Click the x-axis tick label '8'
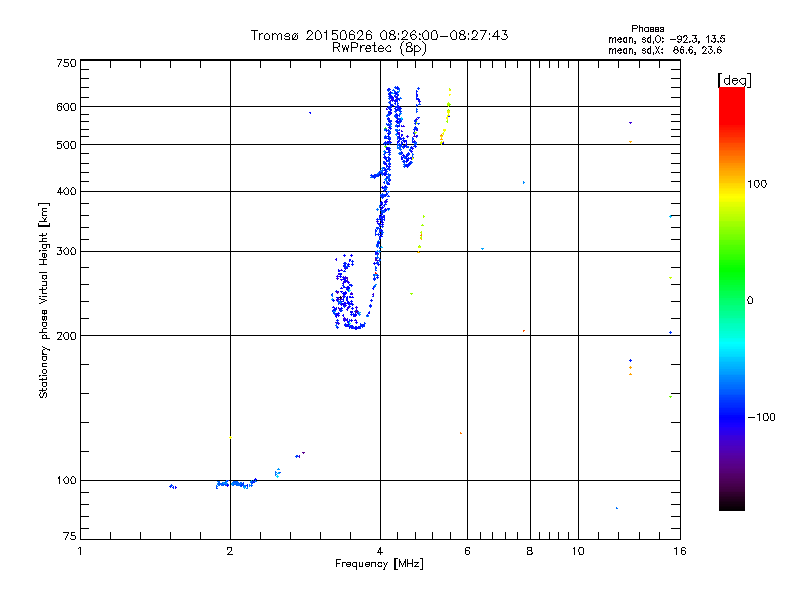Screen dimensions: 800x600 (530, 551)
